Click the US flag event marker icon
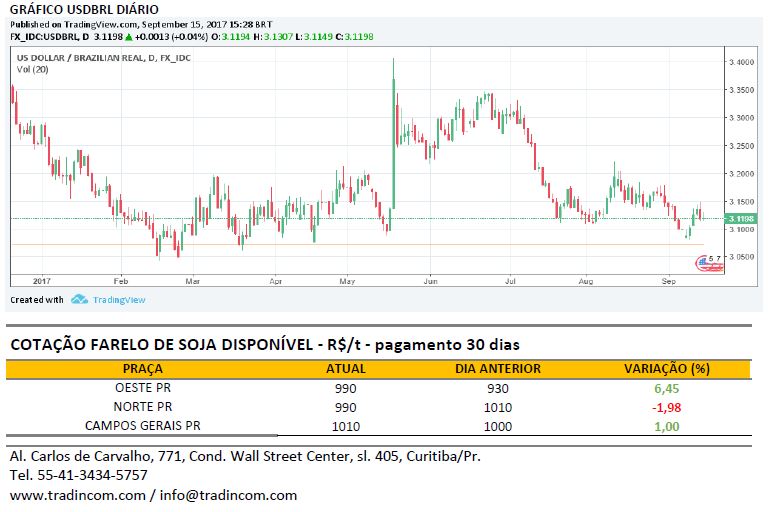 point(707,264)
